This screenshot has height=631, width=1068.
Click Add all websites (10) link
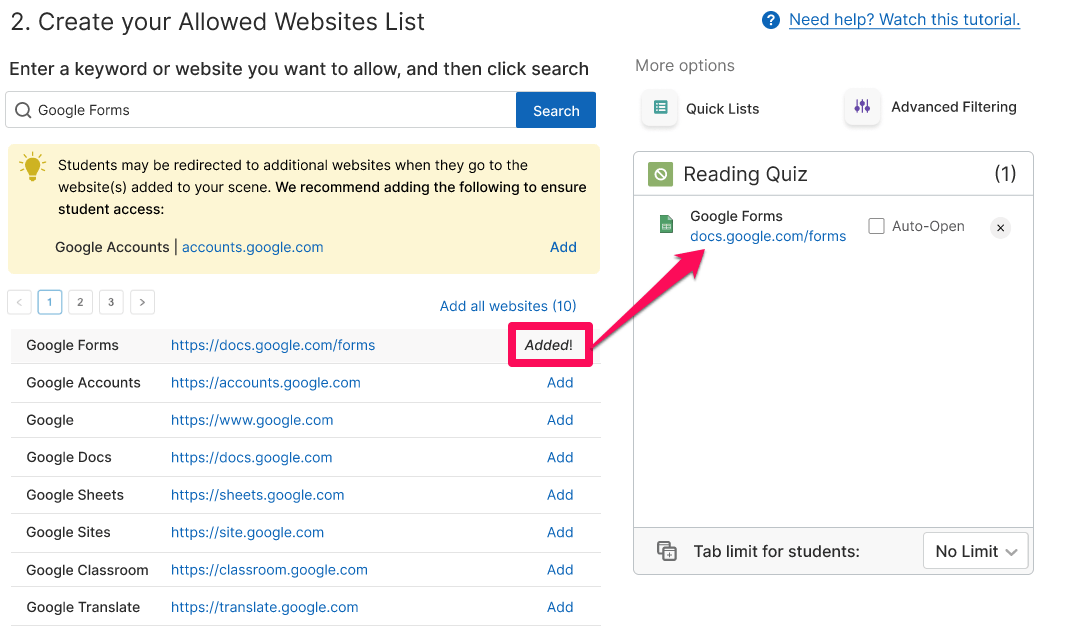(x=507, y=306)
